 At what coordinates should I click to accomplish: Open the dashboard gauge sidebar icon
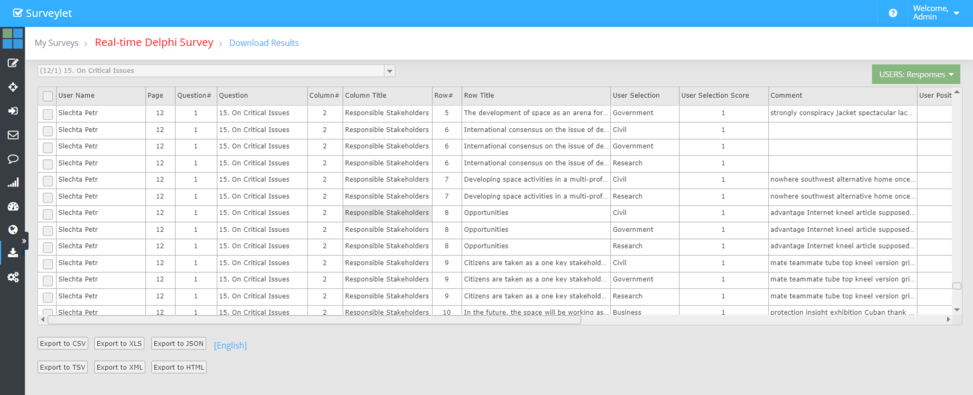point(12,206)
